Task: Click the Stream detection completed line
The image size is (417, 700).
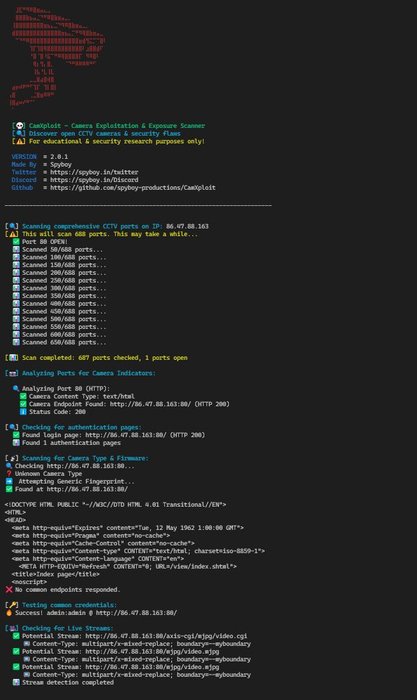Action: (68, 683)
